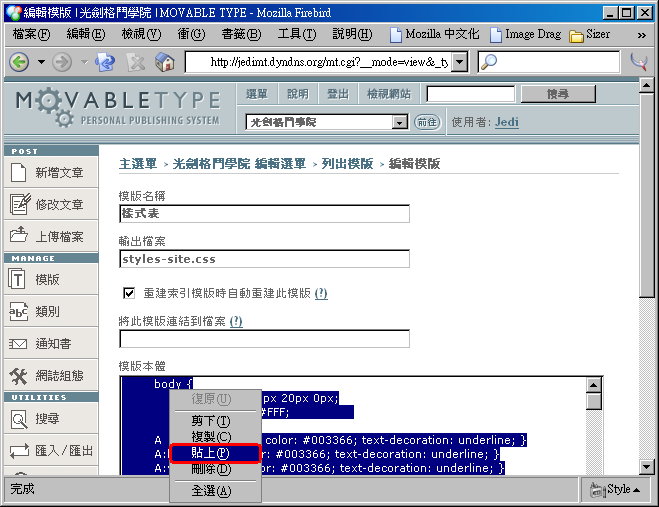Click the search magnifier icon in toolbar
This screenshot has width=659, height=507.
point(488,62)
